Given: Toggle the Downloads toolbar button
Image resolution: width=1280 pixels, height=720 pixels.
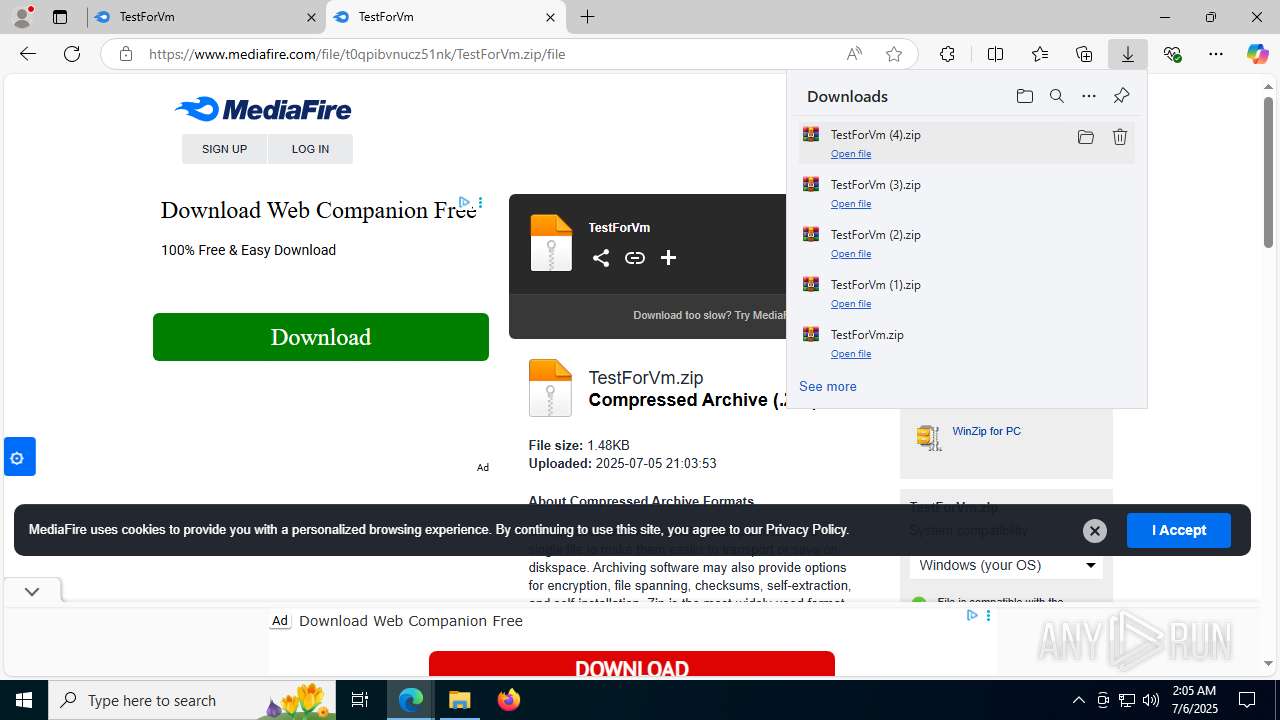Looking at the screenshot, I should pos(1128,54).
